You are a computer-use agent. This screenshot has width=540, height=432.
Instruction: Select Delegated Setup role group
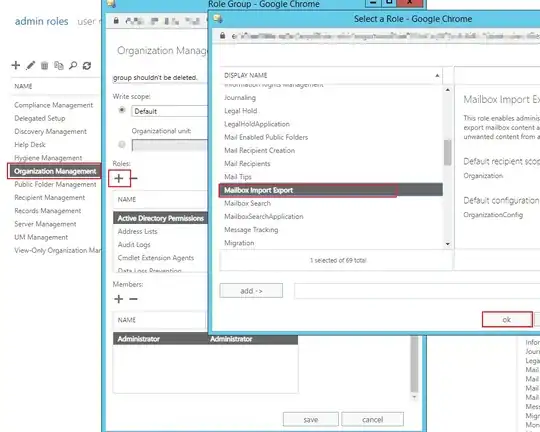click(40, 118)
